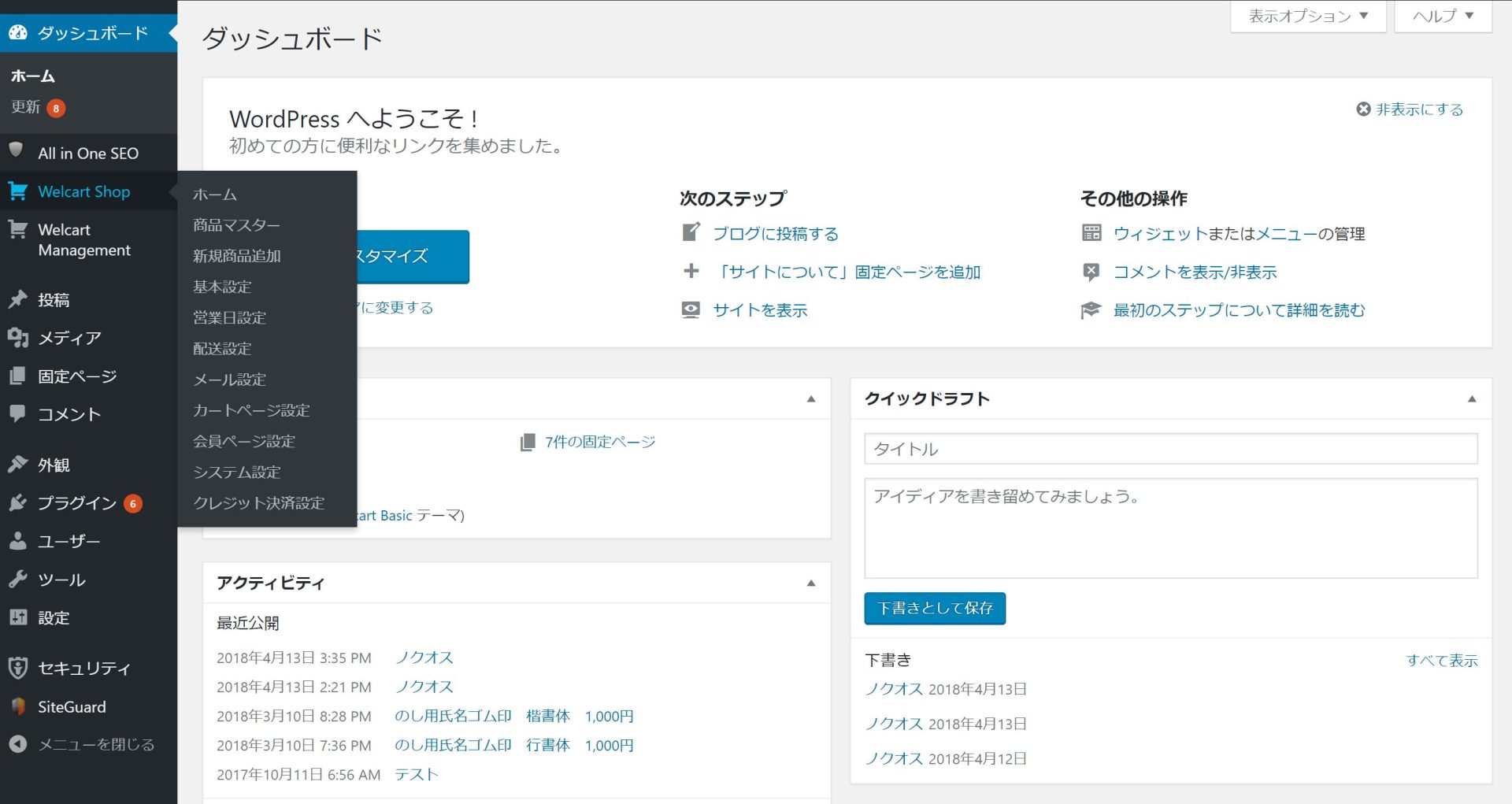
Task: Click the quick draft content text area
Action: tap(1170, 528)
